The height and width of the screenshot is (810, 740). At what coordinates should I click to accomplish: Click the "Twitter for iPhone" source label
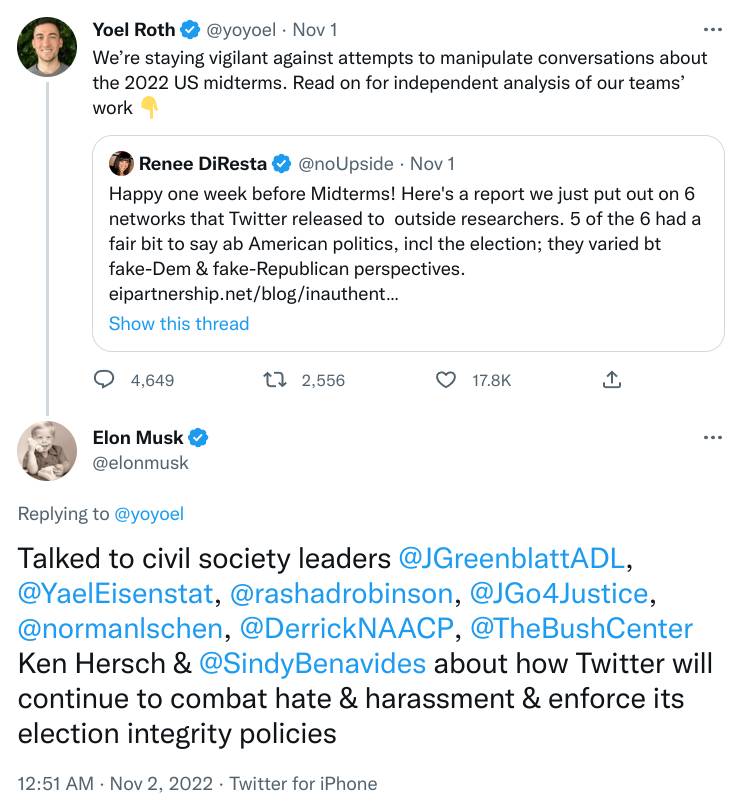point(303,784)
